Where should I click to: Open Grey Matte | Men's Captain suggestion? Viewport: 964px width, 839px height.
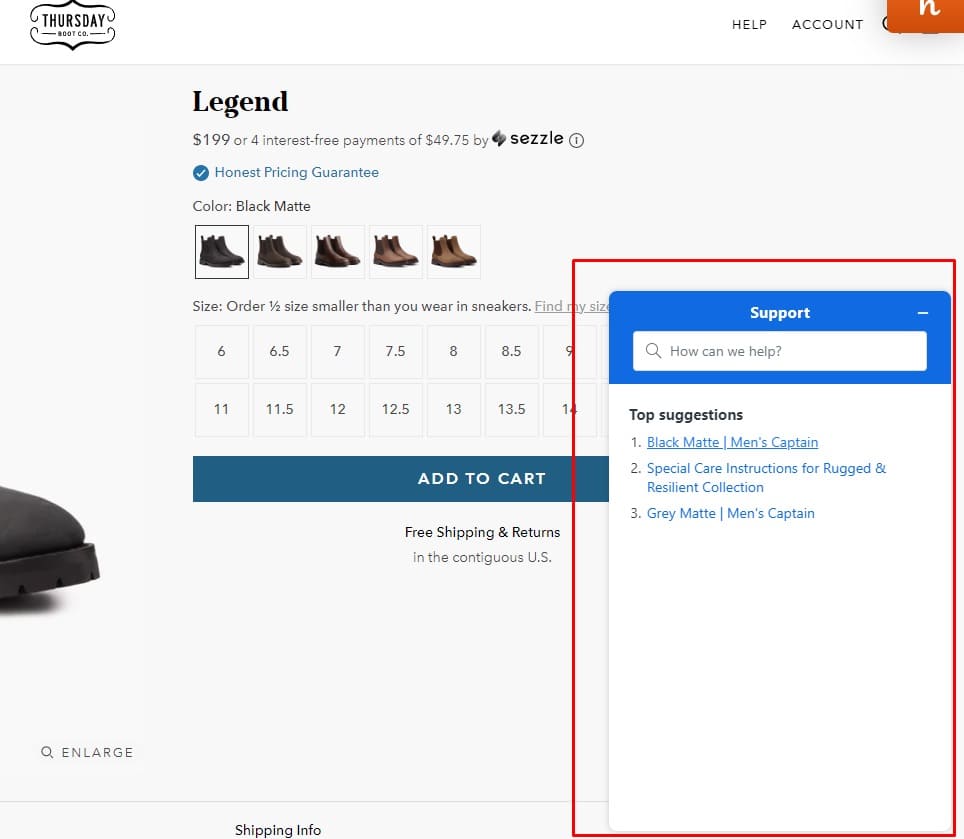(x=730, y=513)
